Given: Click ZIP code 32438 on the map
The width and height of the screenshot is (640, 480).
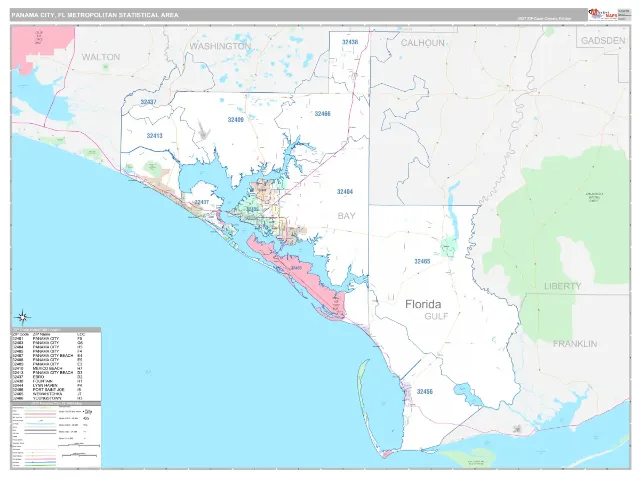Looking at the screenshot, I should coord(350,42).
